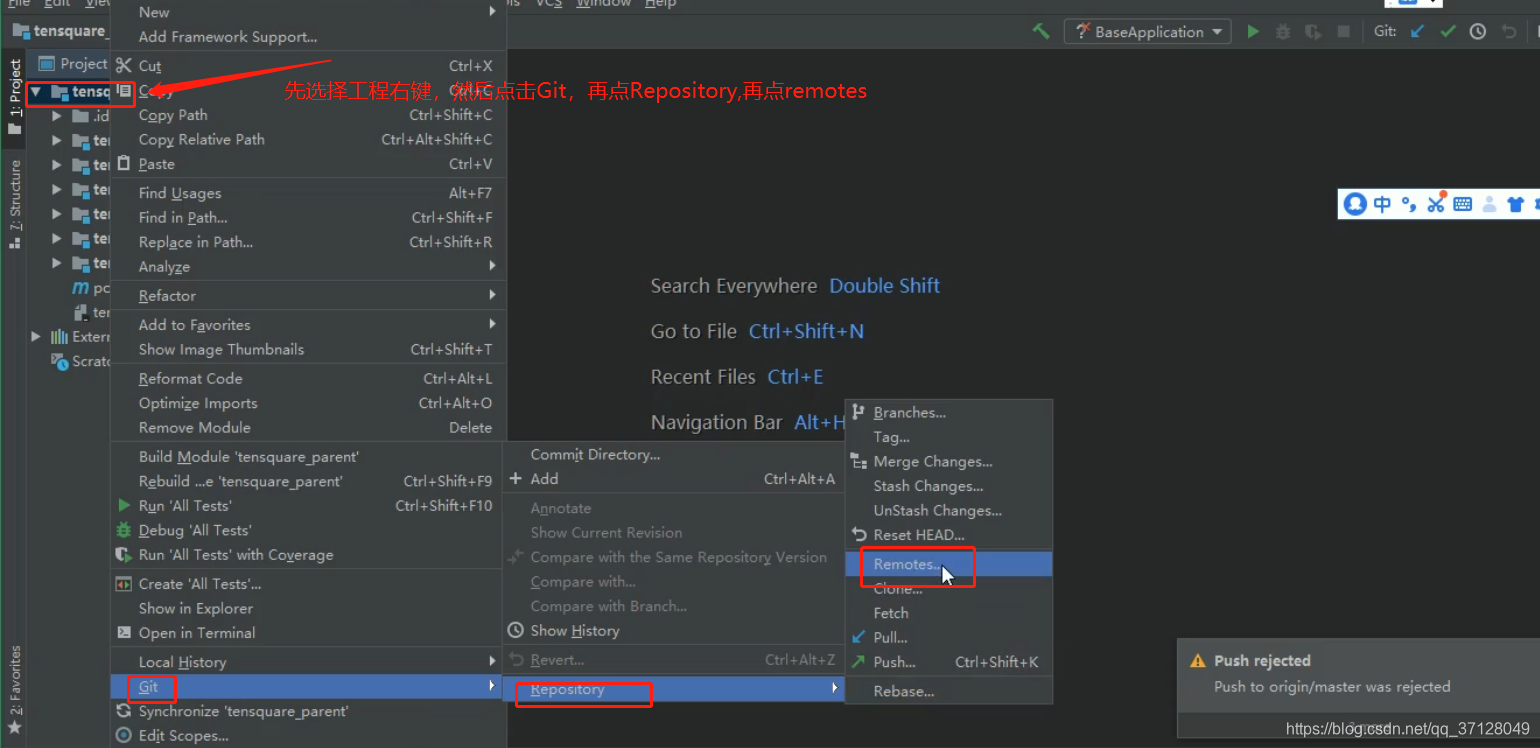
Task: Select Open in Terminal menu entry
Action: pos(308,633)
